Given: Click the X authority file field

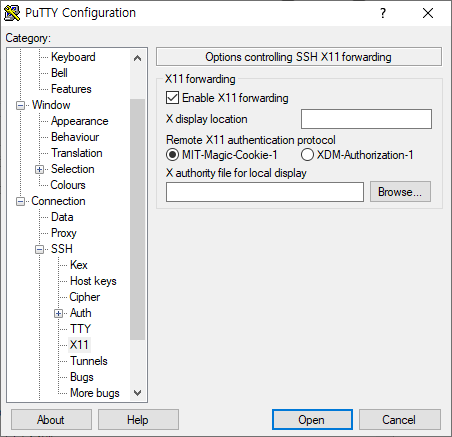Looking at the screenshot, I should [x=265, y=192].
